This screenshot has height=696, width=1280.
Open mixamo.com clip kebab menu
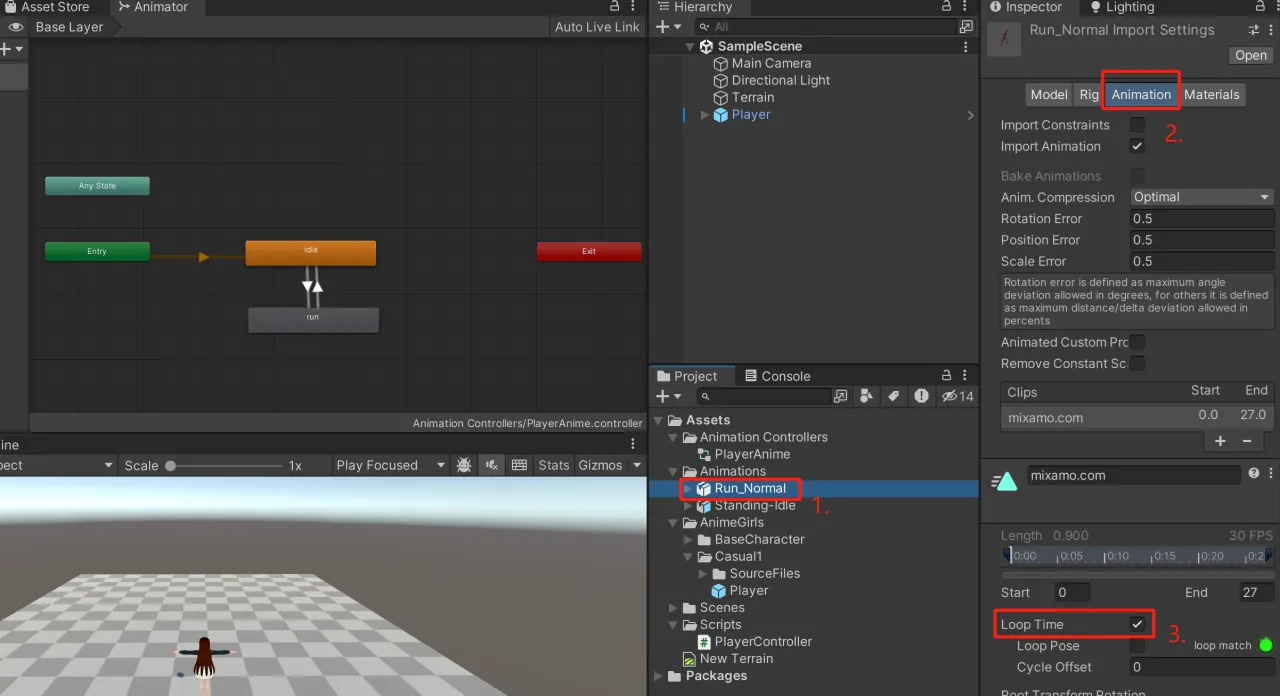(1270, 474)
